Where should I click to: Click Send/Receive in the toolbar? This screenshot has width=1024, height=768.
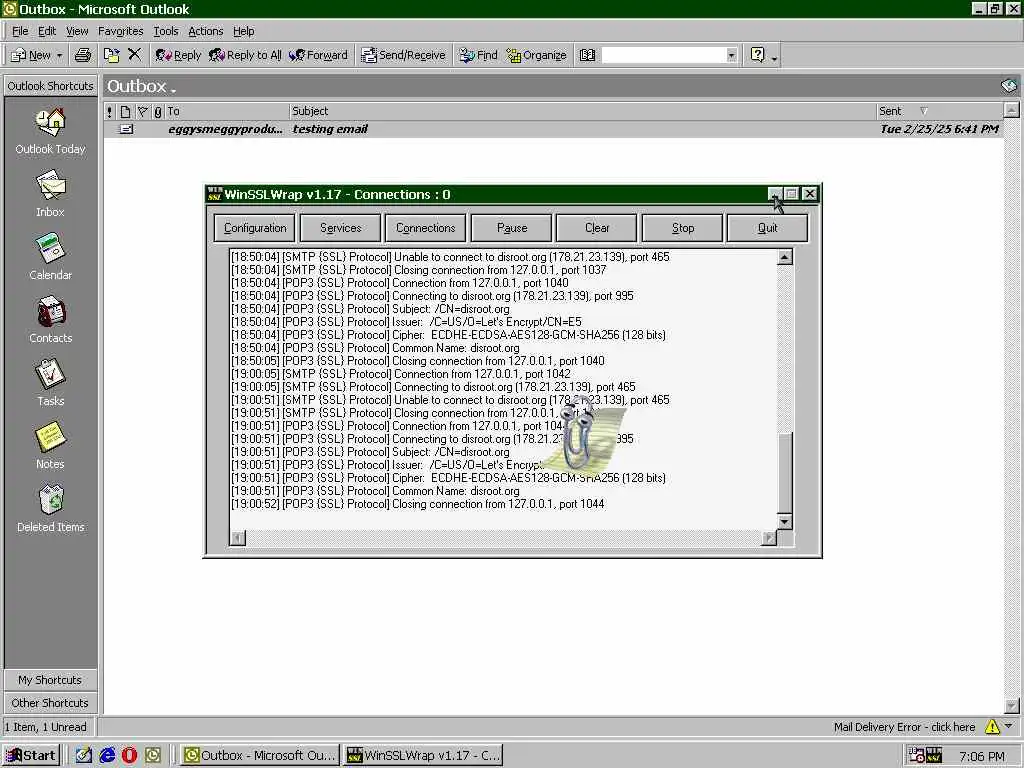pos(403,56)
